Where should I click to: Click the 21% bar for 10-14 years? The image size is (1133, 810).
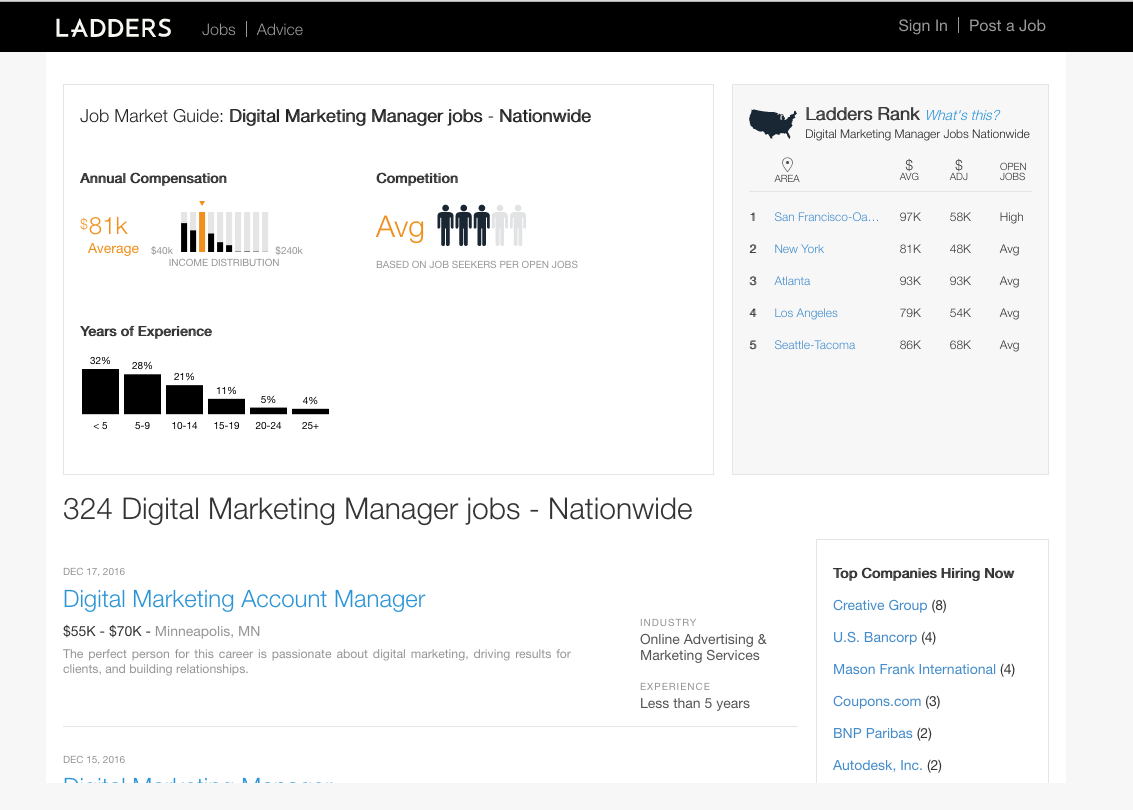[184, 400]
